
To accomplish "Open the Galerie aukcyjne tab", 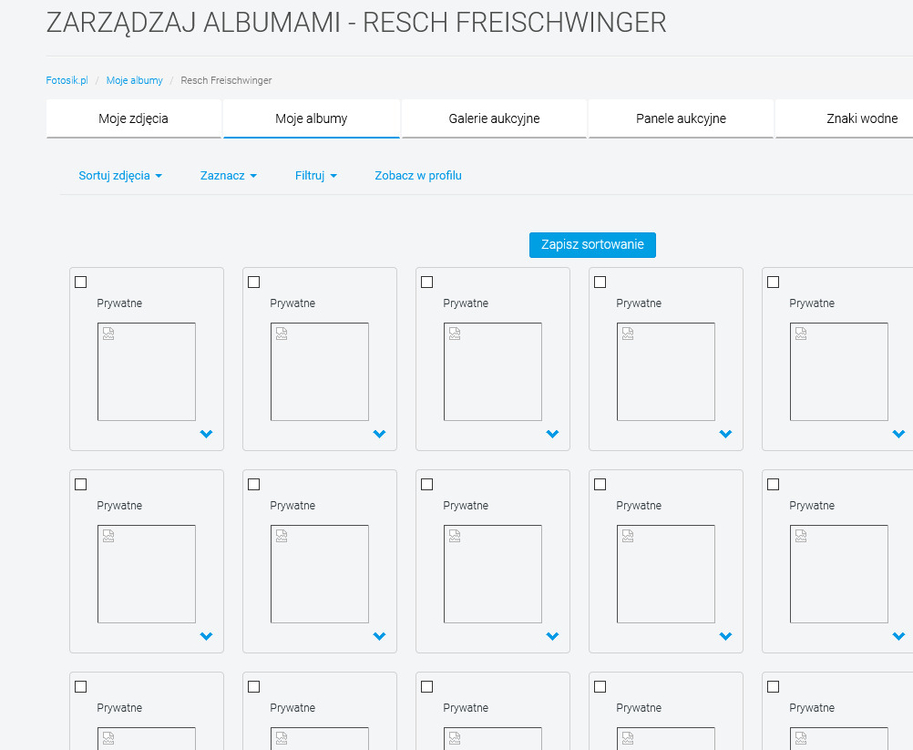I will pyautogui.click(x=494, y=119).
